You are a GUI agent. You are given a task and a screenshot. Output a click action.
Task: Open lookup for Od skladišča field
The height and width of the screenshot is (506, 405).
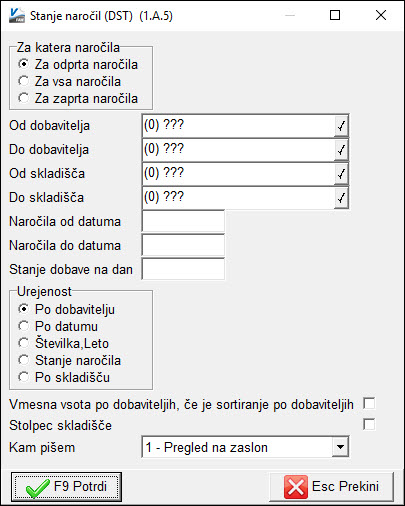341,174
